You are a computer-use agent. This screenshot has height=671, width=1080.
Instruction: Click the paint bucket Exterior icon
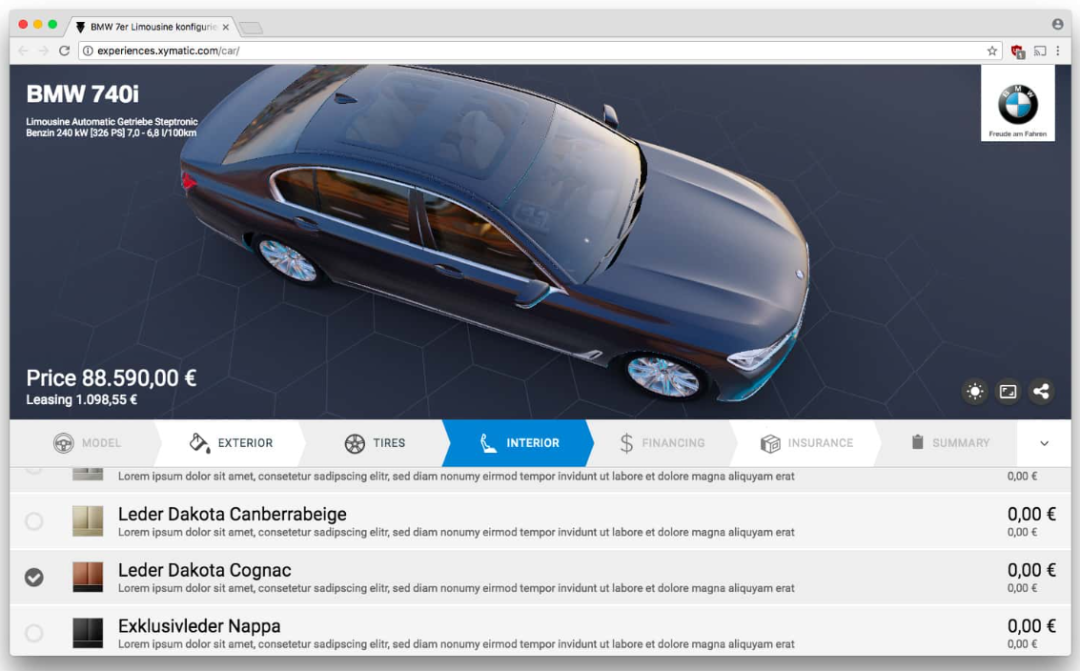coord(200,443)
